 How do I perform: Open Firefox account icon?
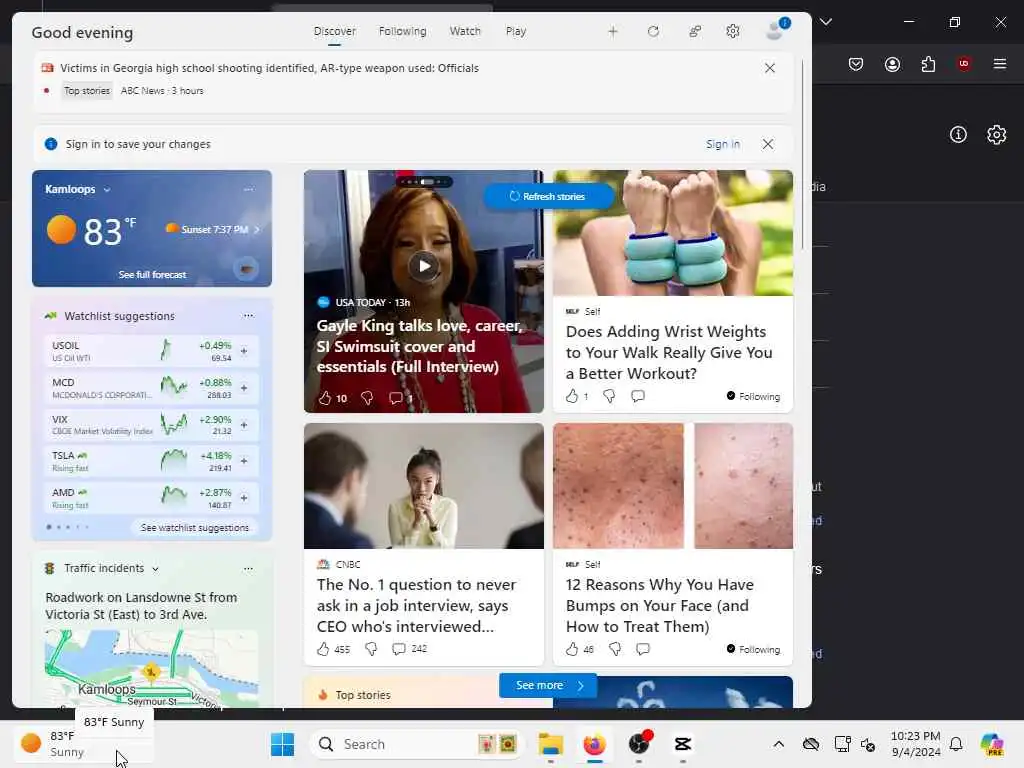point(892,64)
